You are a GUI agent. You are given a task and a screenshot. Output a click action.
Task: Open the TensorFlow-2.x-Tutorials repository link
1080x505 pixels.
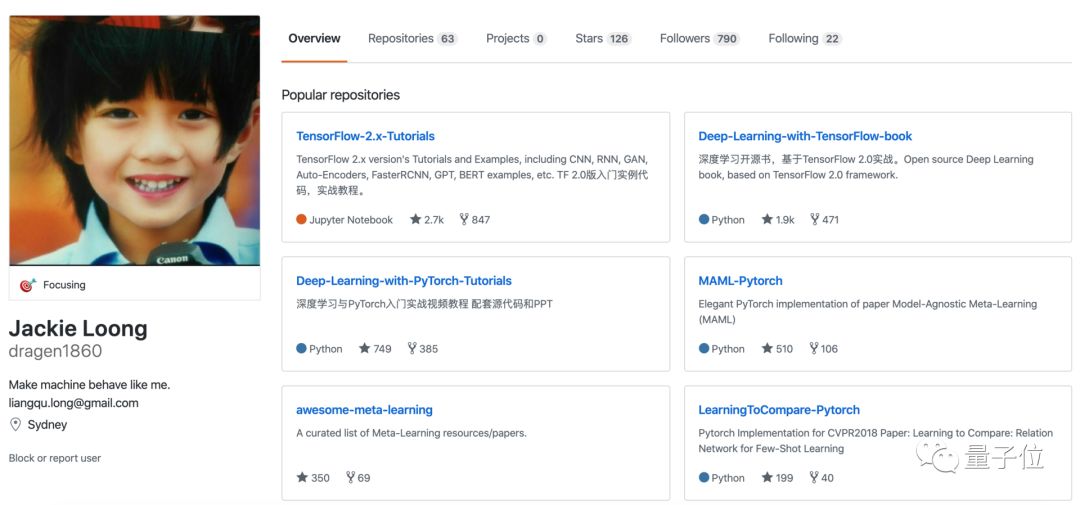365,136
